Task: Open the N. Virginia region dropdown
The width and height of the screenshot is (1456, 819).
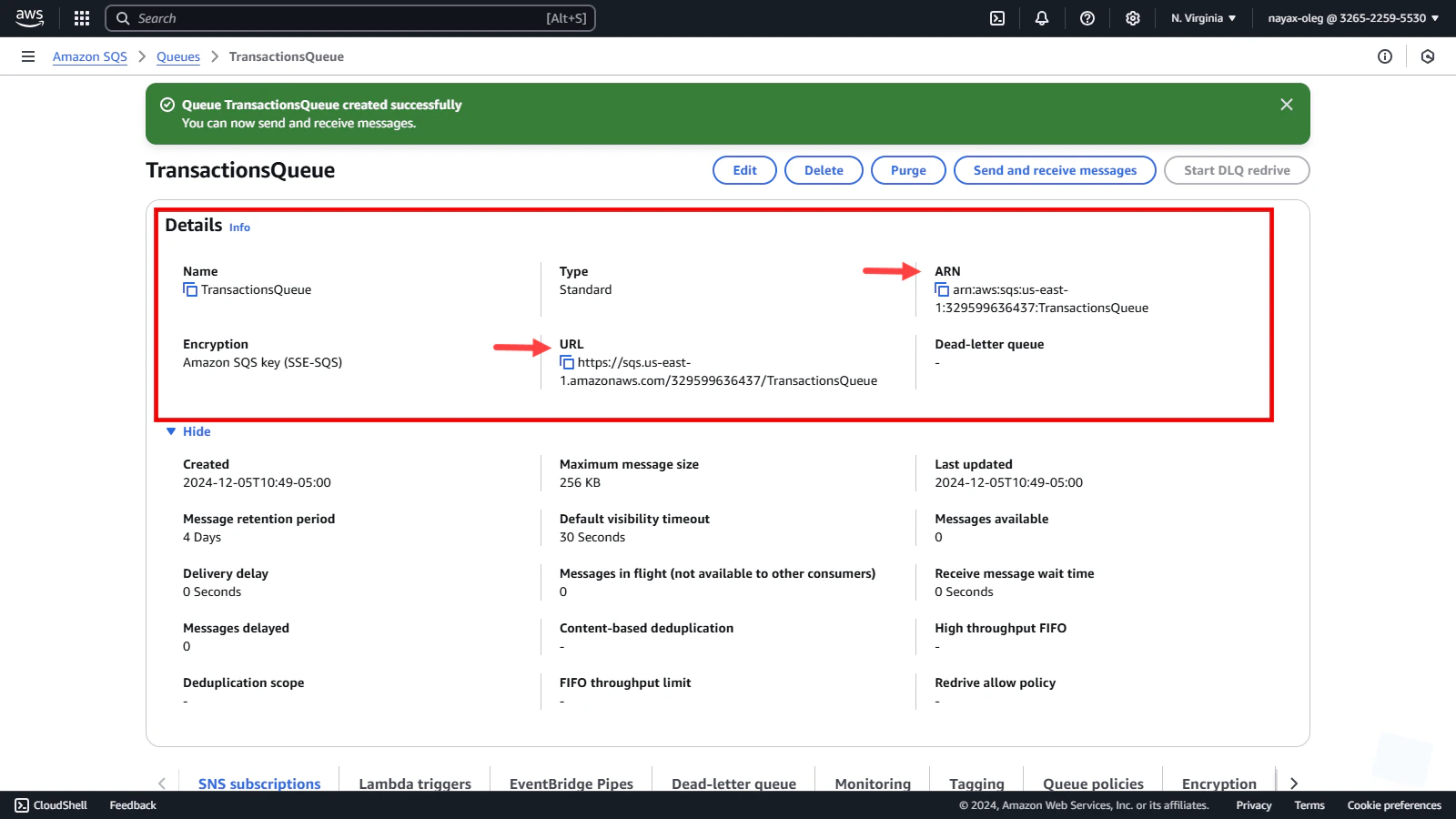Action: [1203, 18]
